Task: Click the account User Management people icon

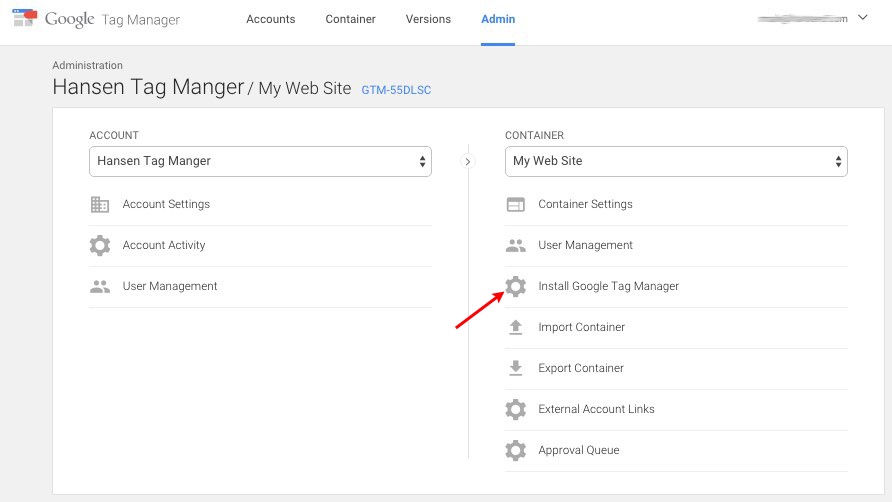Action: click(100, 286)
